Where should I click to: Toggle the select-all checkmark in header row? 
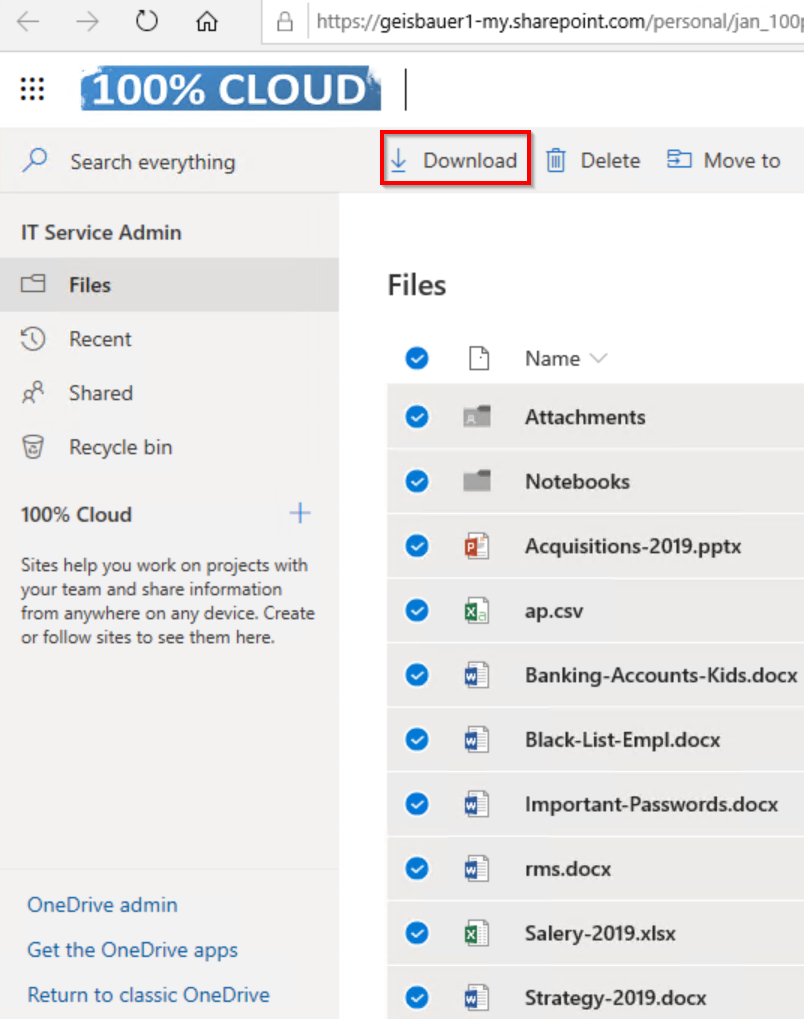point(417,358)
